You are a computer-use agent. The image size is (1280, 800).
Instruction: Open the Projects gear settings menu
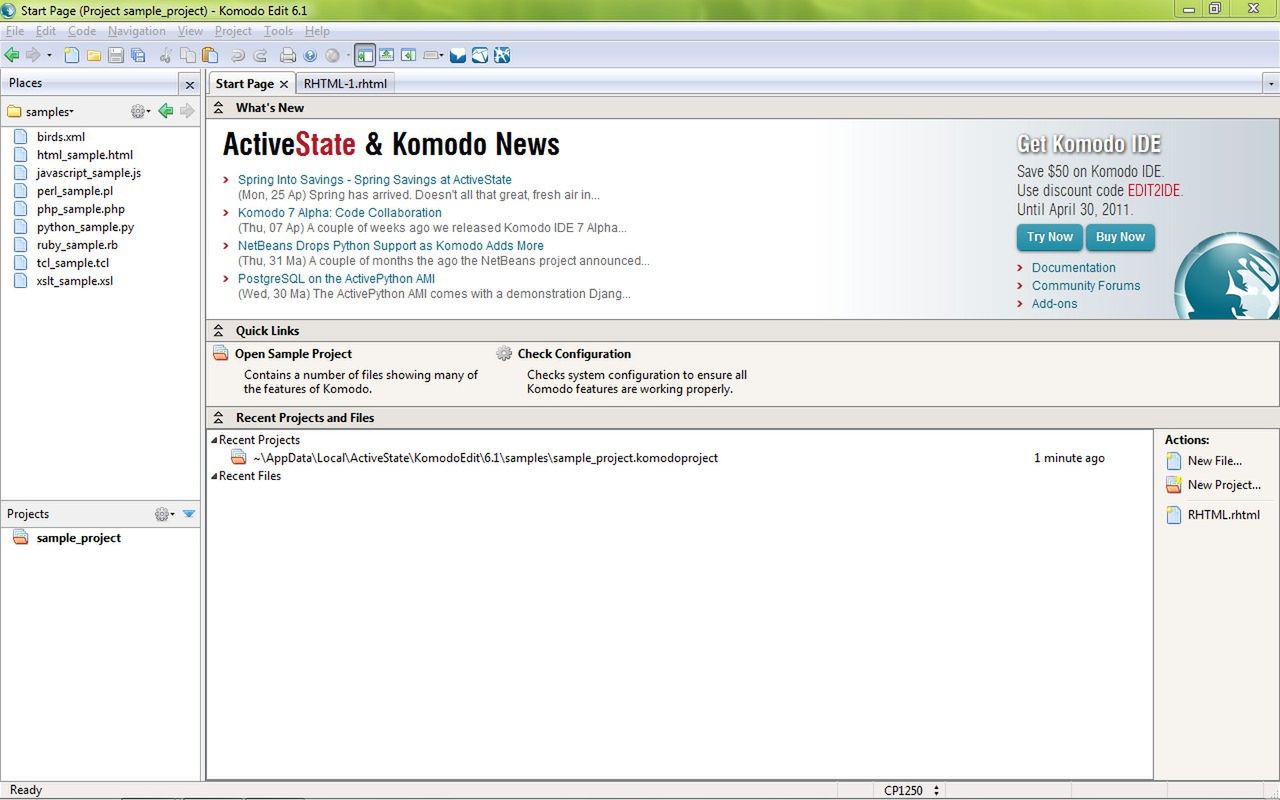coord(164,514)
